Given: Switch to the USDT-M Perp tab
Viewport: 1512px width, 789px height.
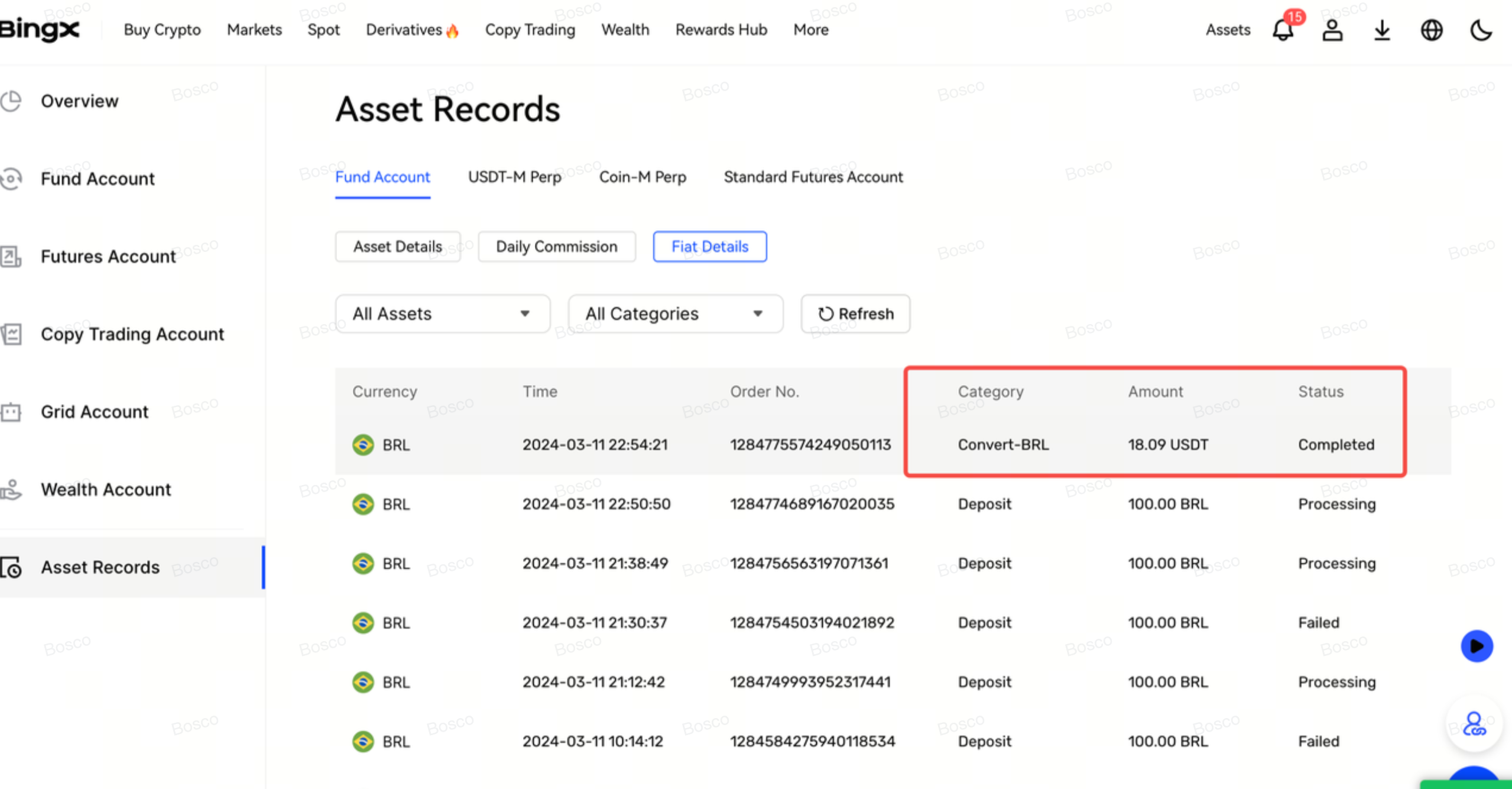Looking at the screenshot, I should (x=514, y=177).
